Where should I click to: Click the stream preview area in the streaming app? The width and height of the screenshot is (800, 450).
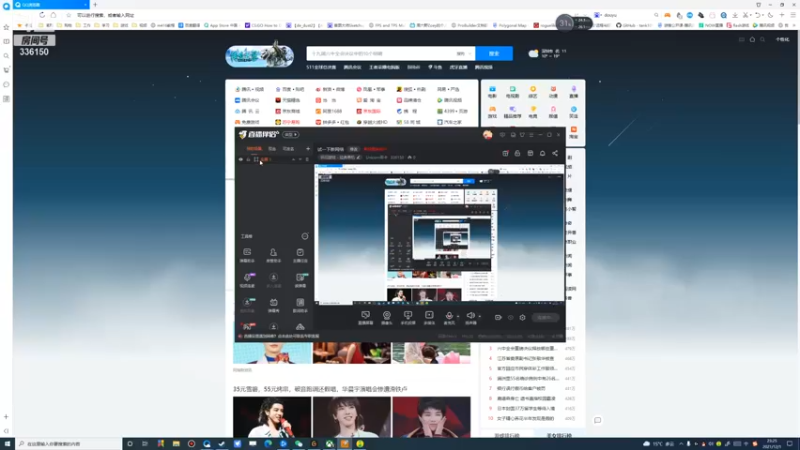(439, 235)
